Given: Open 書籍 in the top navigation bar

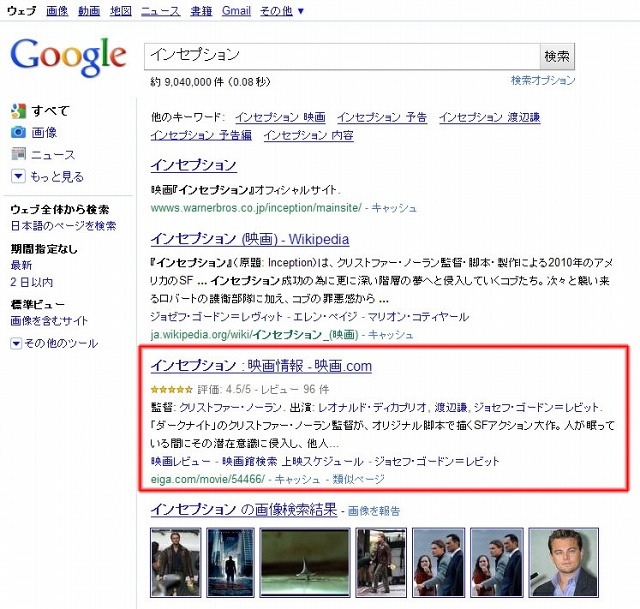Looking at the screenshot, I should (x=201, y=11).
